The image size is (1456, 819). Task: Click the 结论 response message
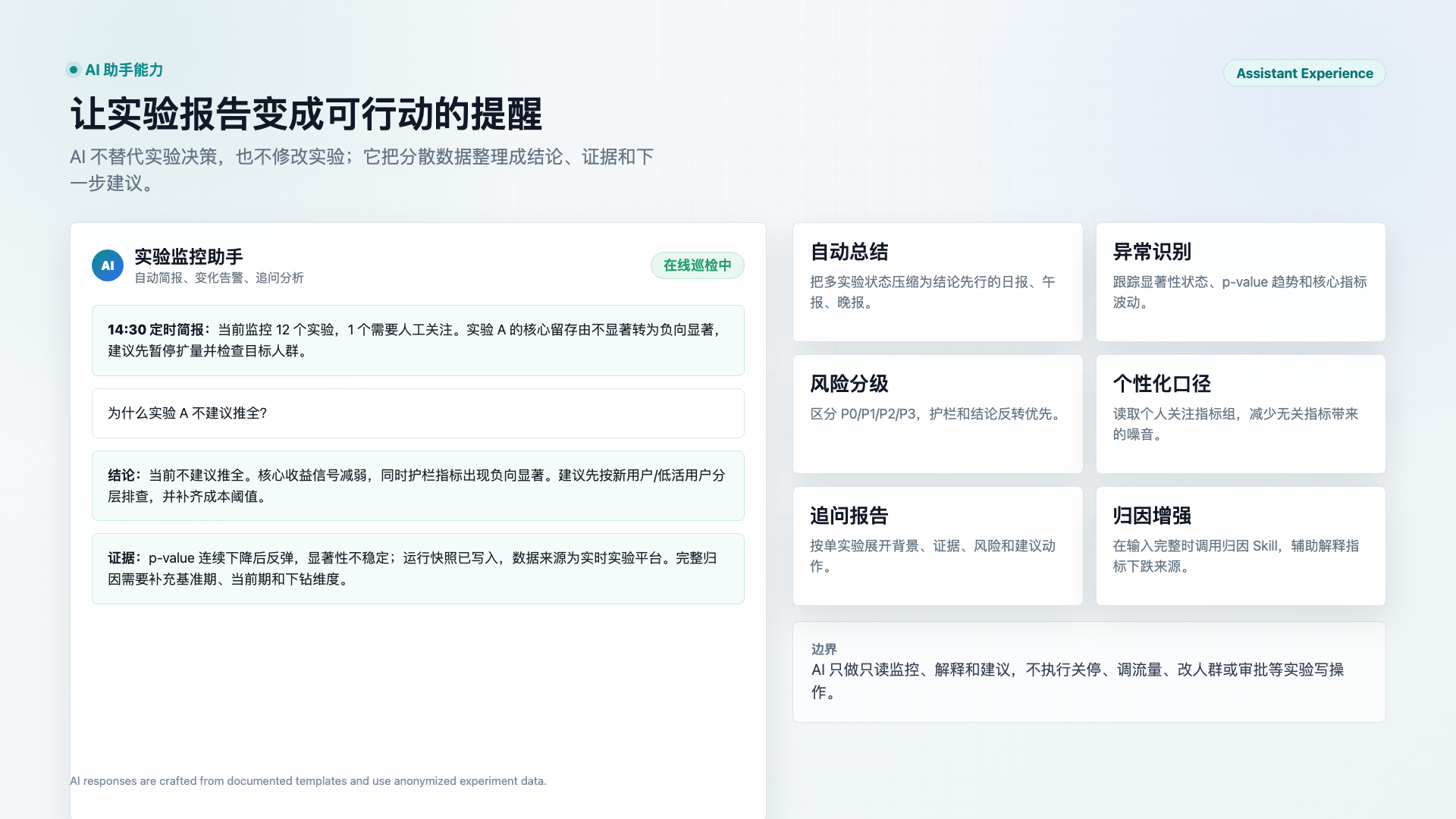click(x=418, y=486)
